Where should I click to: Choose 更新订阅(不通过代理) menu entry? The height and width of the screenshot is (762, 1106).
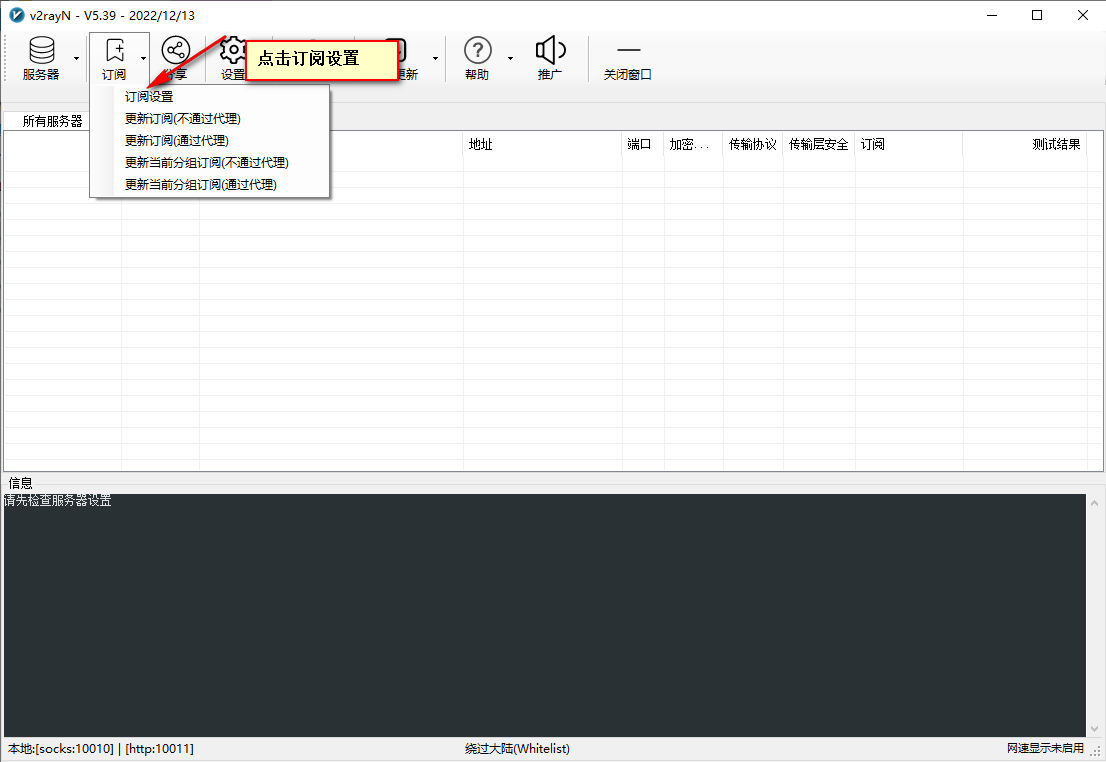coord(182,119)
